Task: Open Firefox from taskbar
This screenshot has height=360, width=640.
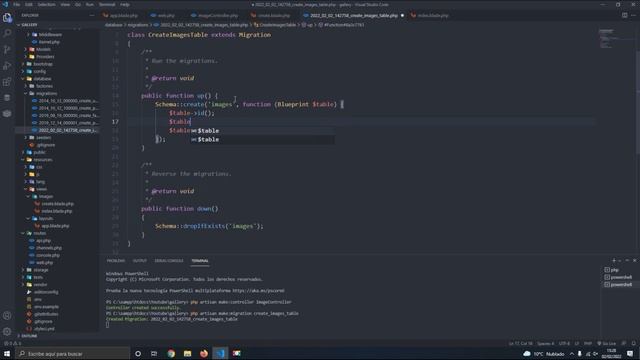Action: coord(204,353)
